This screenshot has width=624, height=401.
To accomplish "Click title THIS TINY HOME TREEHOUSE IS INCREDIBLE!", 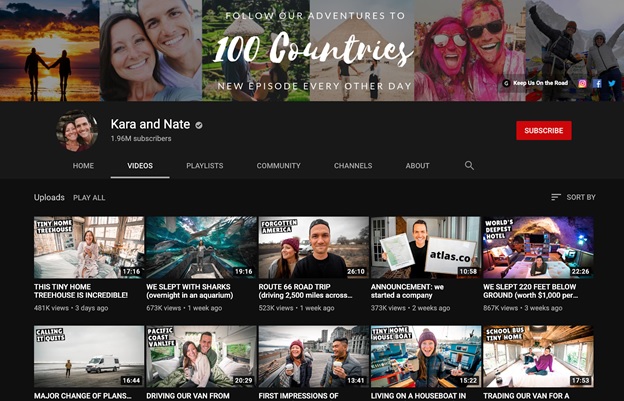I will 81,291.
